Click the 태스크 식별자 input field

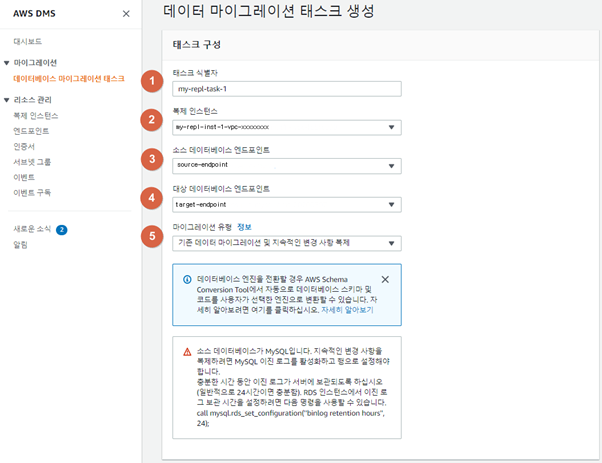click(x=287, y=89)
